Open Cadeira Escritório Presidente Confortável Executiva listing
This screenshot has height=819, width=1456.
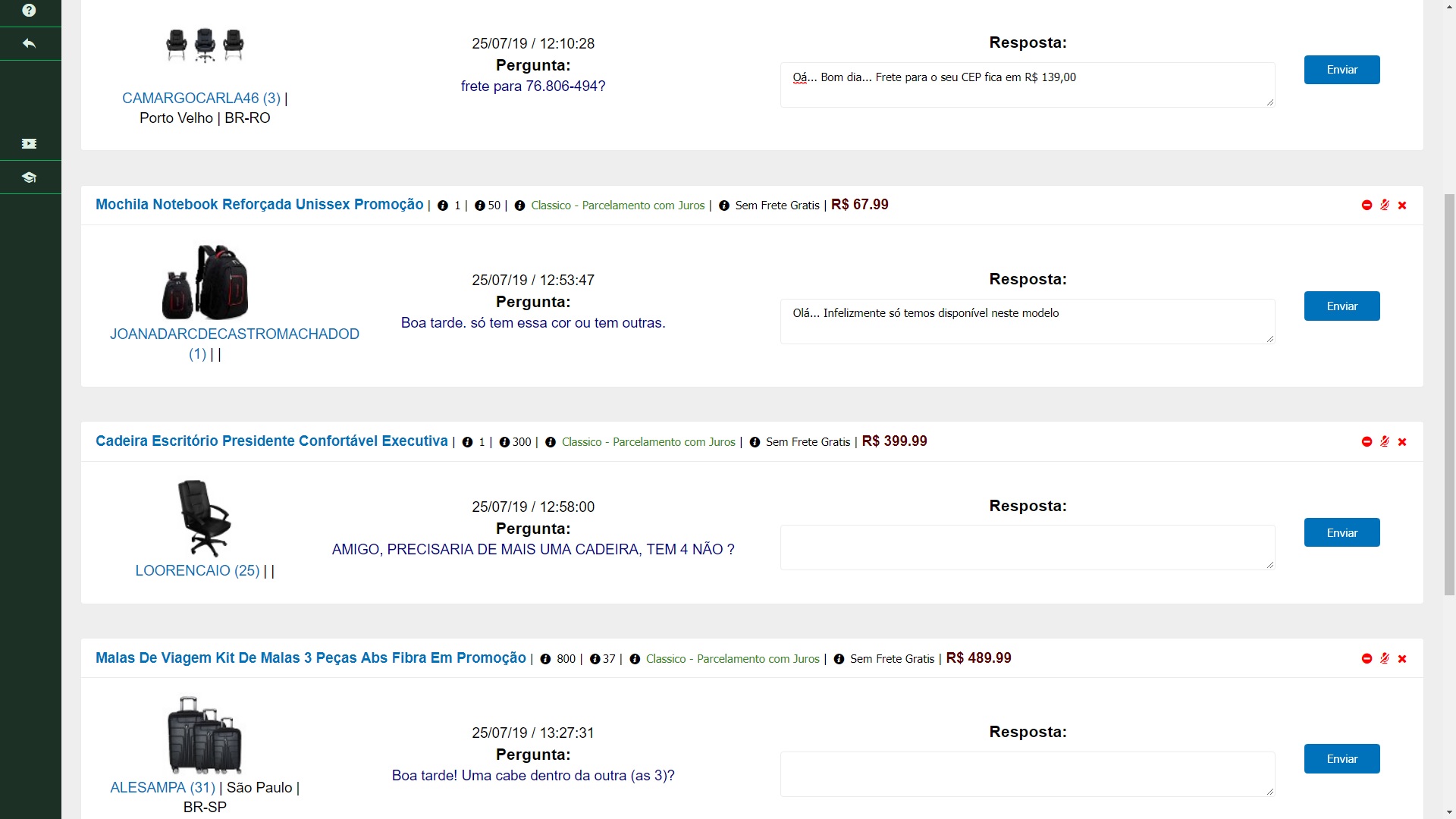click(x=271, y=441)
